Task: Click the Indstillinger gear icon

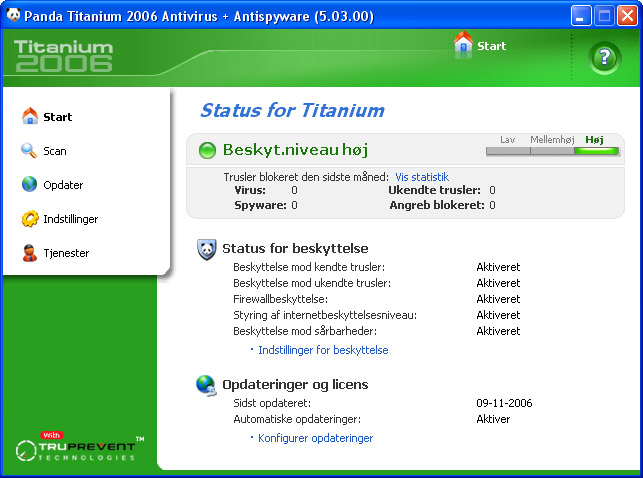Action: click(29, 219)
